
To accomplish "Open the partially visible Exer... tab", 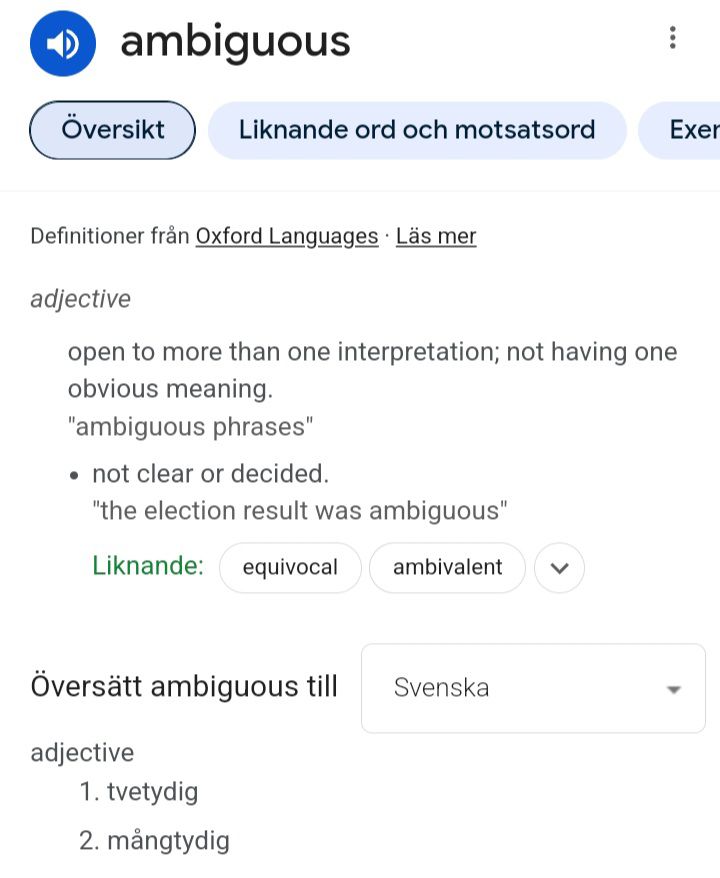I will coord(692,130).
